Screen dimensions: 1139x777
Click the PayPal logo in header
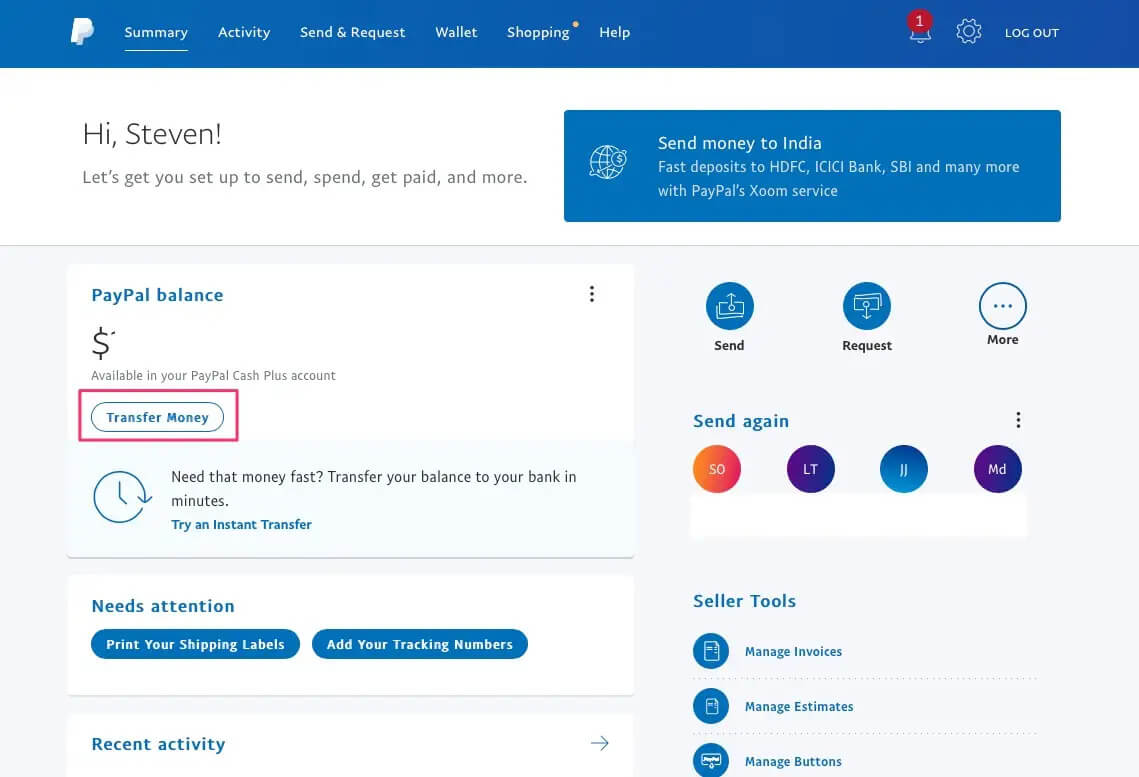pos(82,31)
